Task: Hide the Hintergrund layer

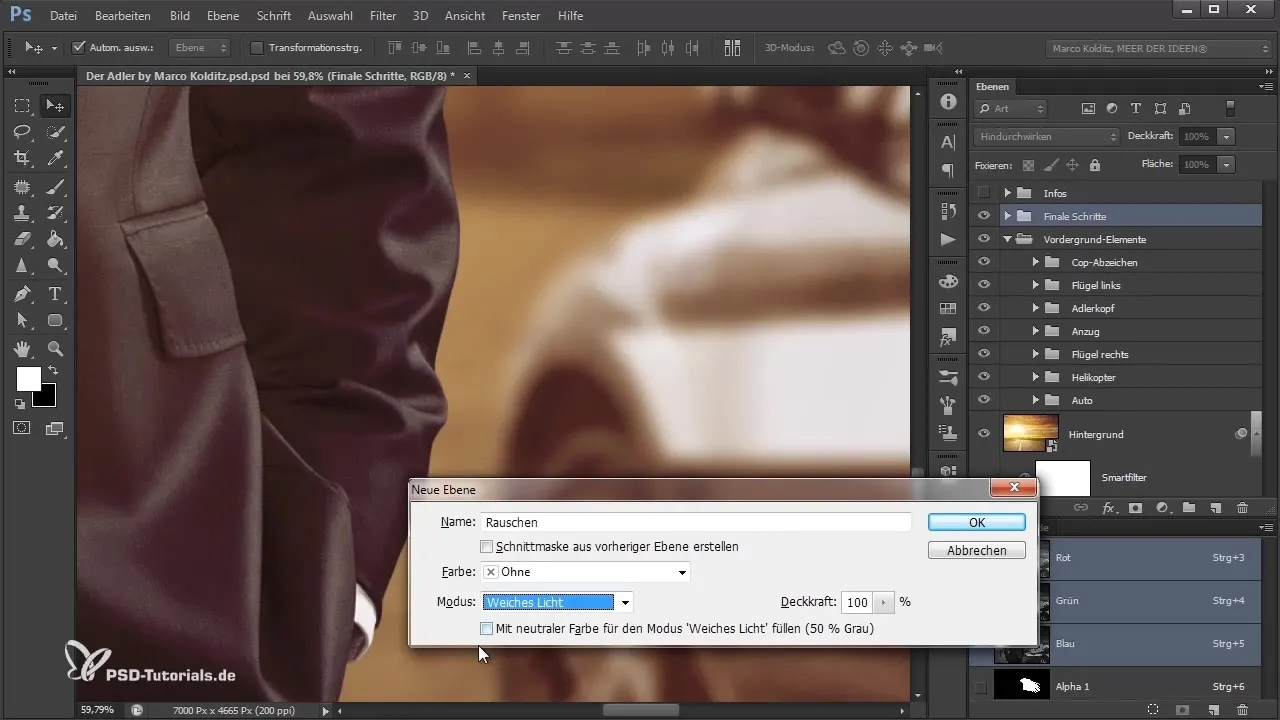Action: [984, 434]
